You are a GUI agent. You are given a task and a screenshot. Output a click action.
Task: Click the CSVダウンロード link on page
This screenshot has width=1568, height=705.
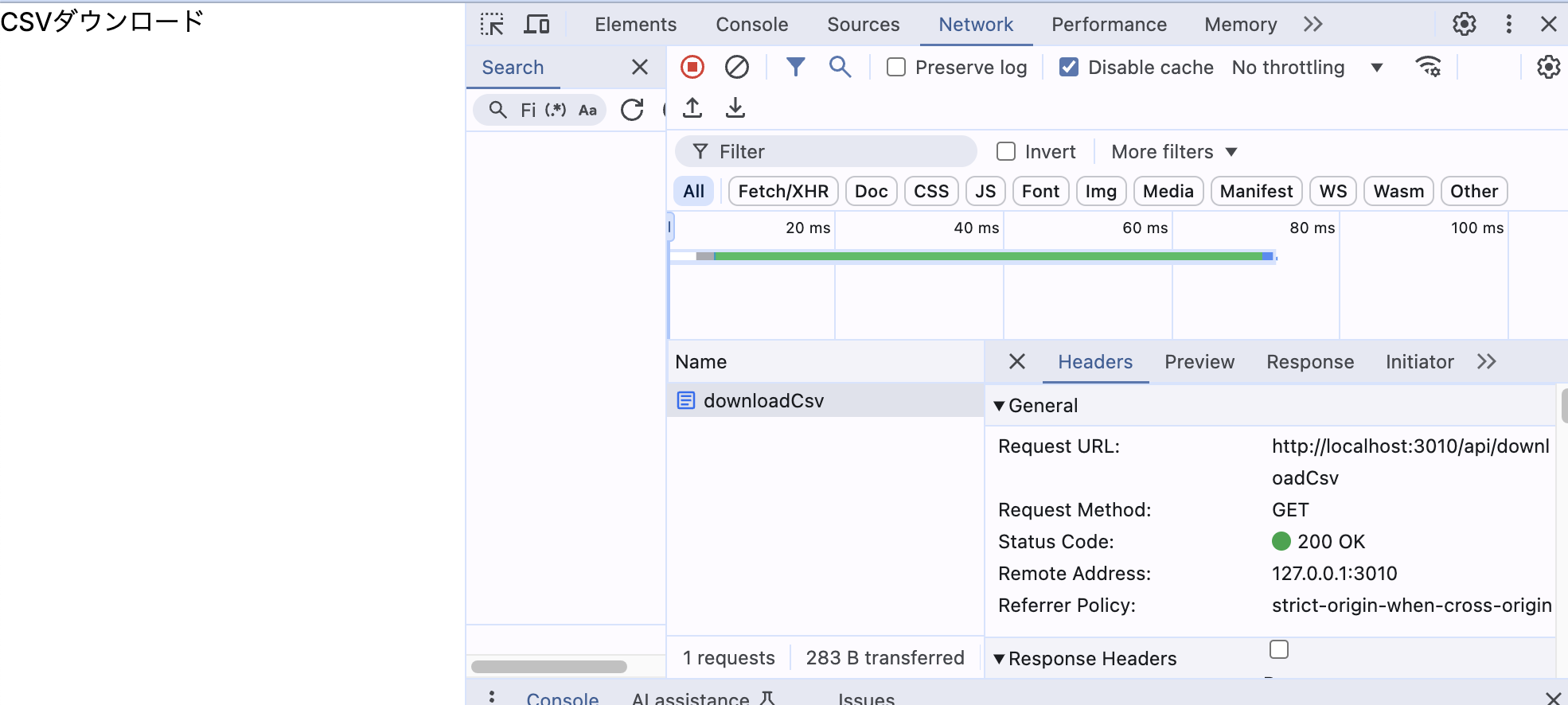point(102,21)
